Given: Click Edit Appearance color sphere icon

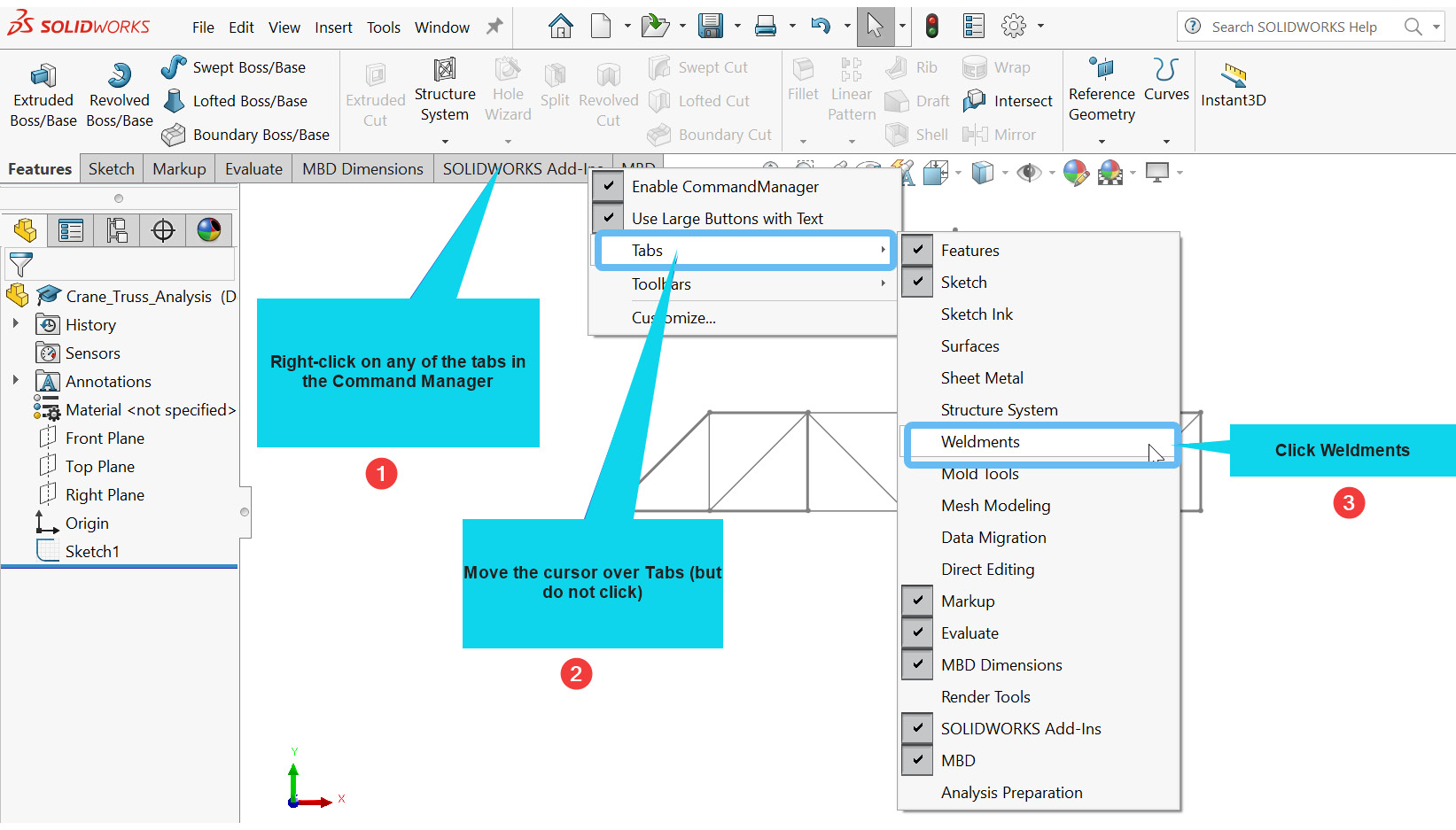Looking at the screenshot, I should pos(1076,173).
